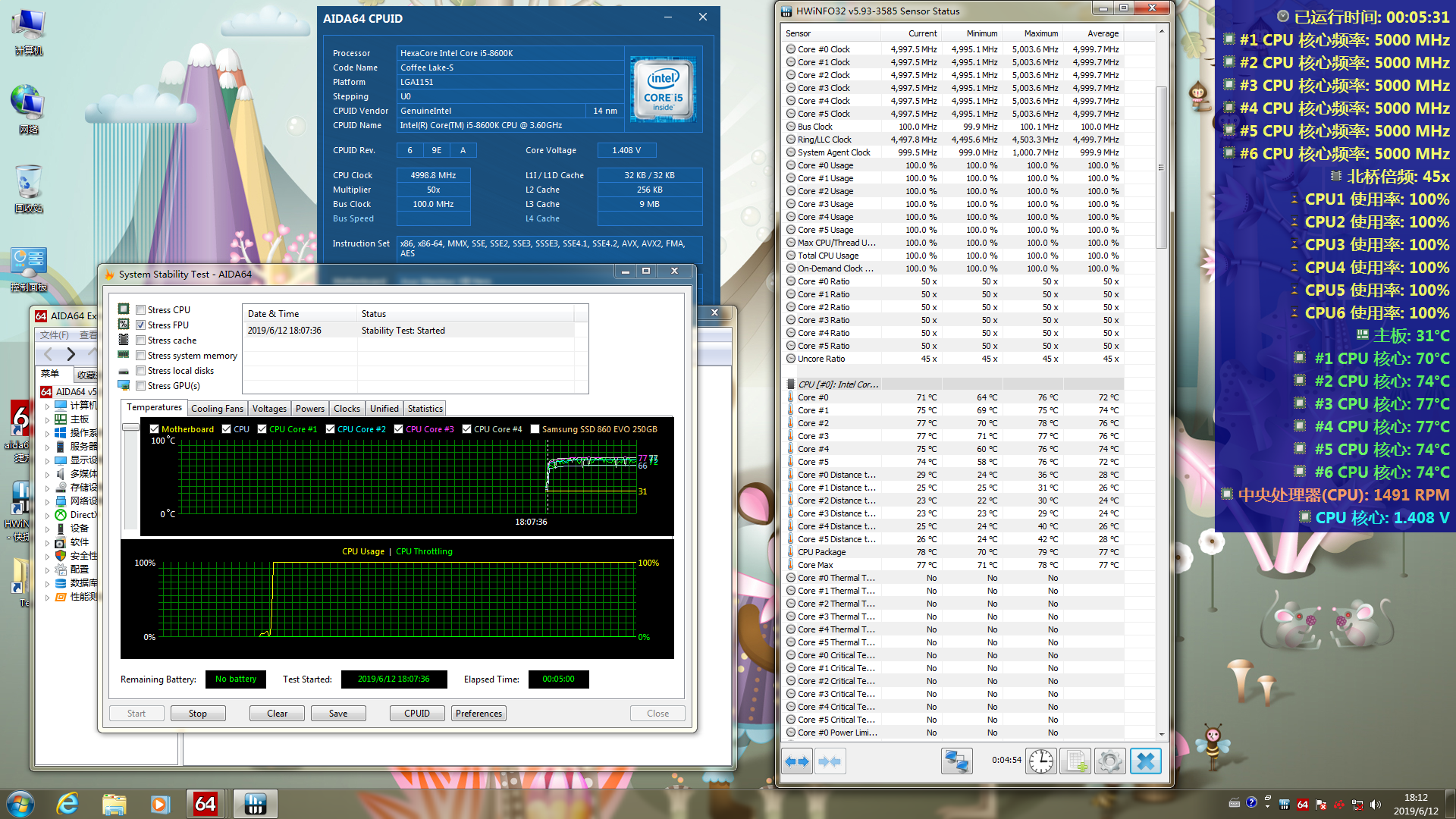This screenshot has height=819, width=1456.
Task: Toggle Samsung SSD 860 EVO graph checkbox
Action: click(535, 429)
